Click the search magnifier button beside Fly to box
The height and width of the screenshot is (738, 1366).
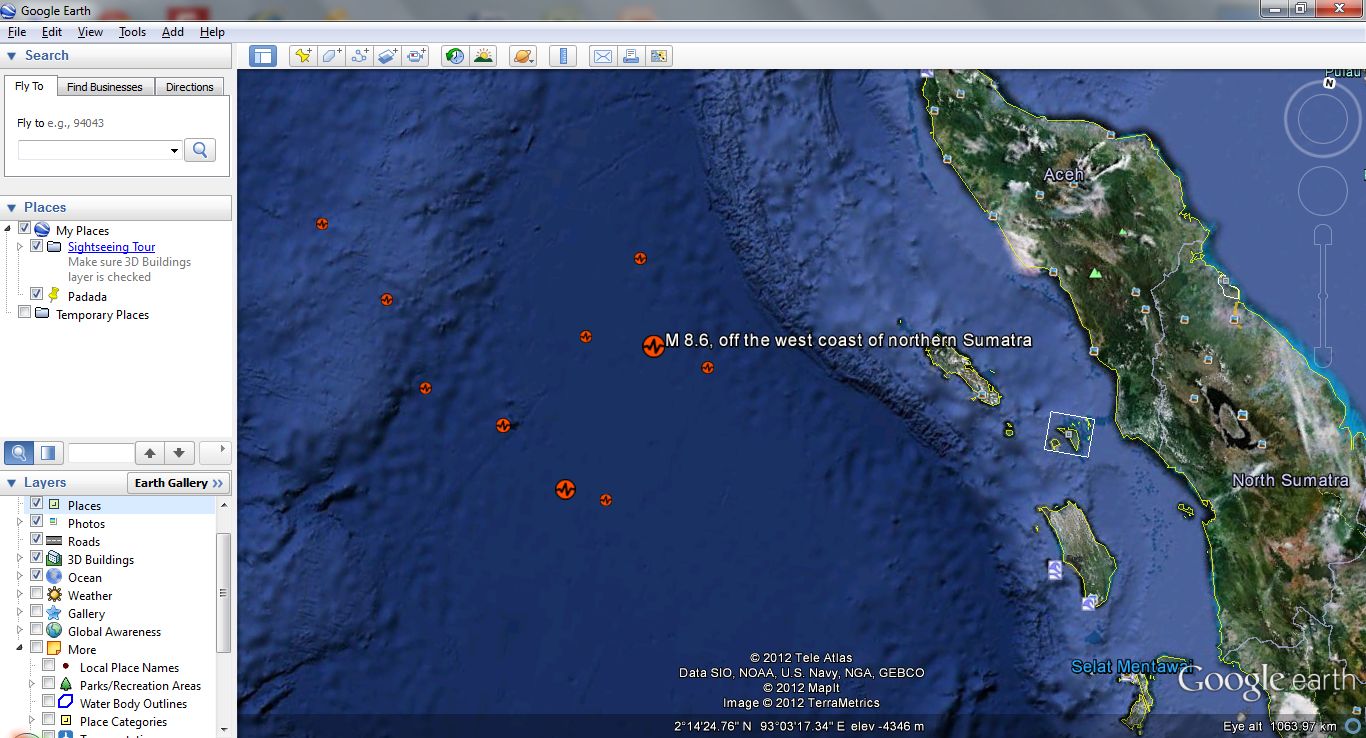pyautogui.click(x=200, y=150)
